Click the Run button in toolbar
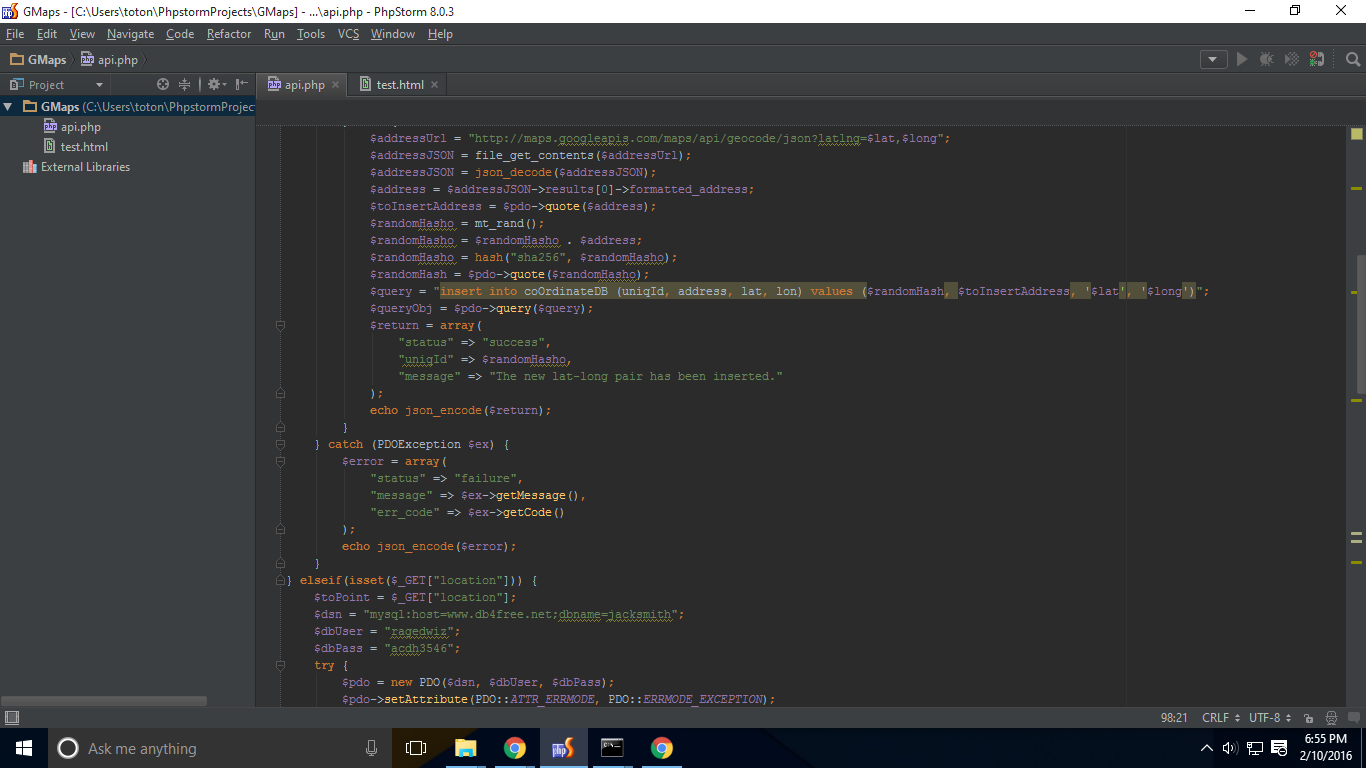This screenshot has height=768, width=1366. pyautogui.click(x=1242, y=59)
